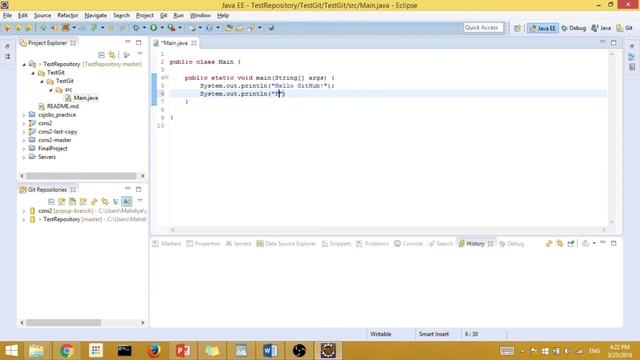
Task: Open Project Explorer view menu arrow
Action: pos(140,54)
